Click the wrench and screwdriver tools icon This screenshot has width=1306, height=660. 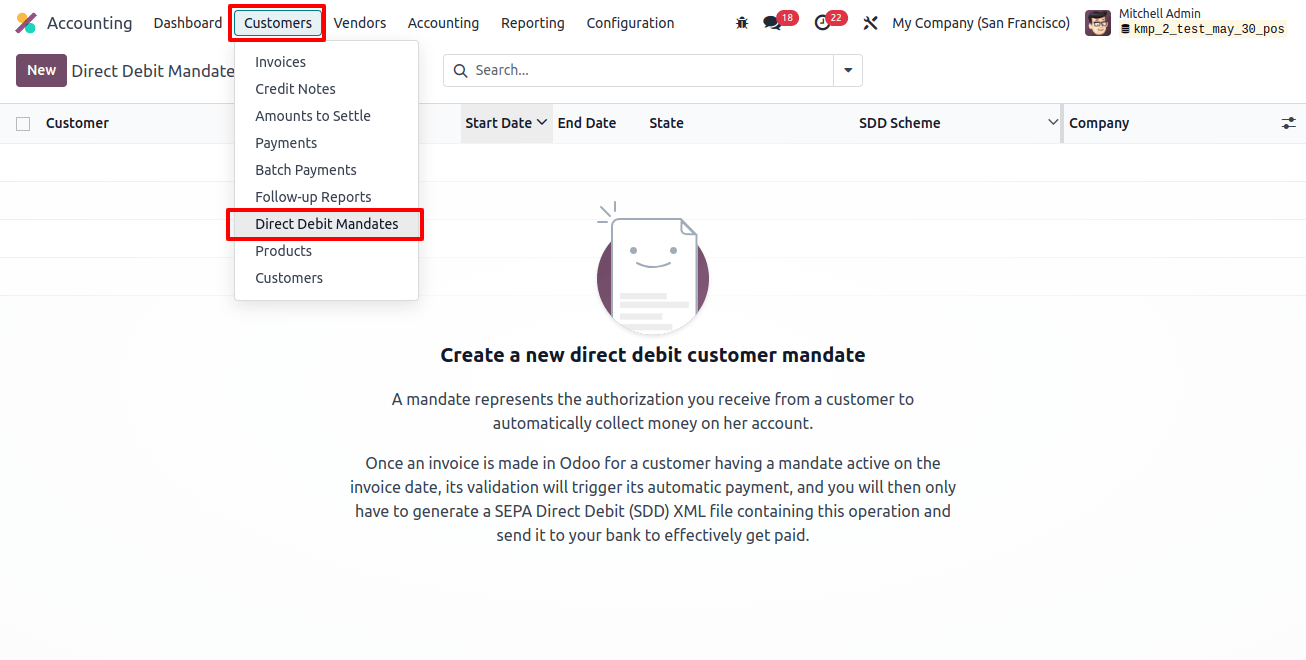pyautogui.click(x=871, y=23)
